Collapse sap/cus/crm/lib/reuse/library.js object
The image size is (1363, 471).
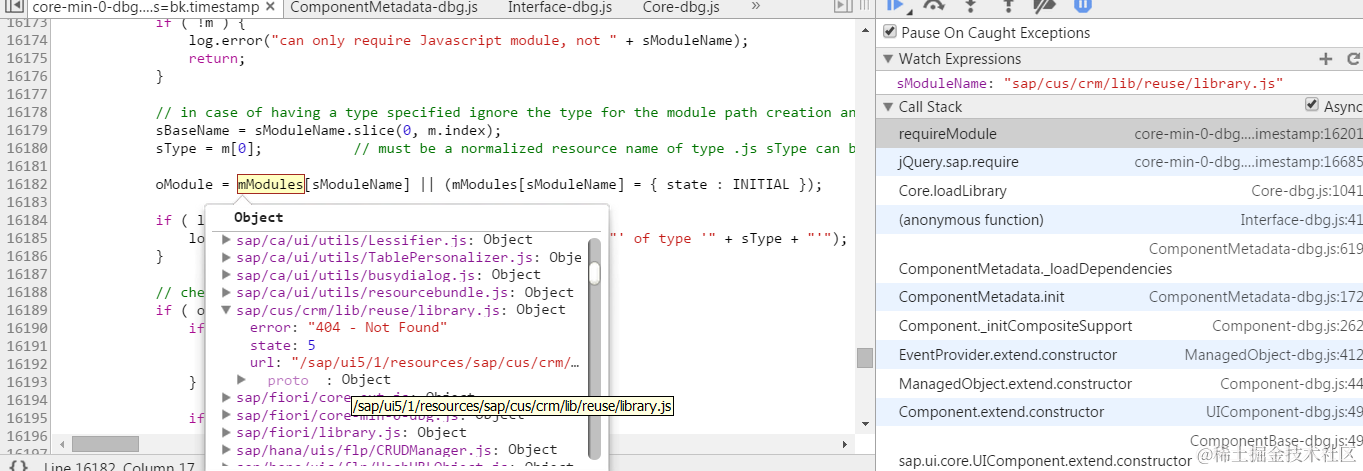pyautogui.click(x=227, y=310)
